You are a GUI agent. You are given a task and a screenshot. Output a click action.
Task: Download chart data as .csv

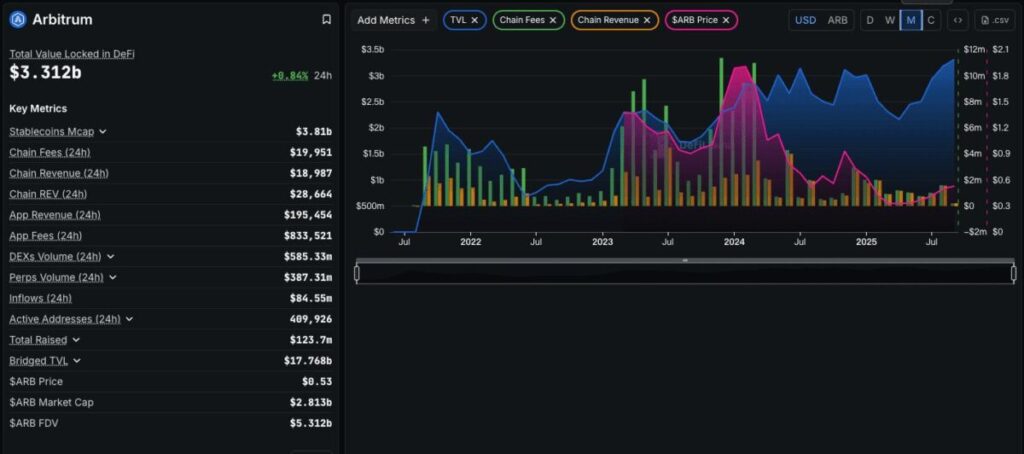[x=995, y=20]
